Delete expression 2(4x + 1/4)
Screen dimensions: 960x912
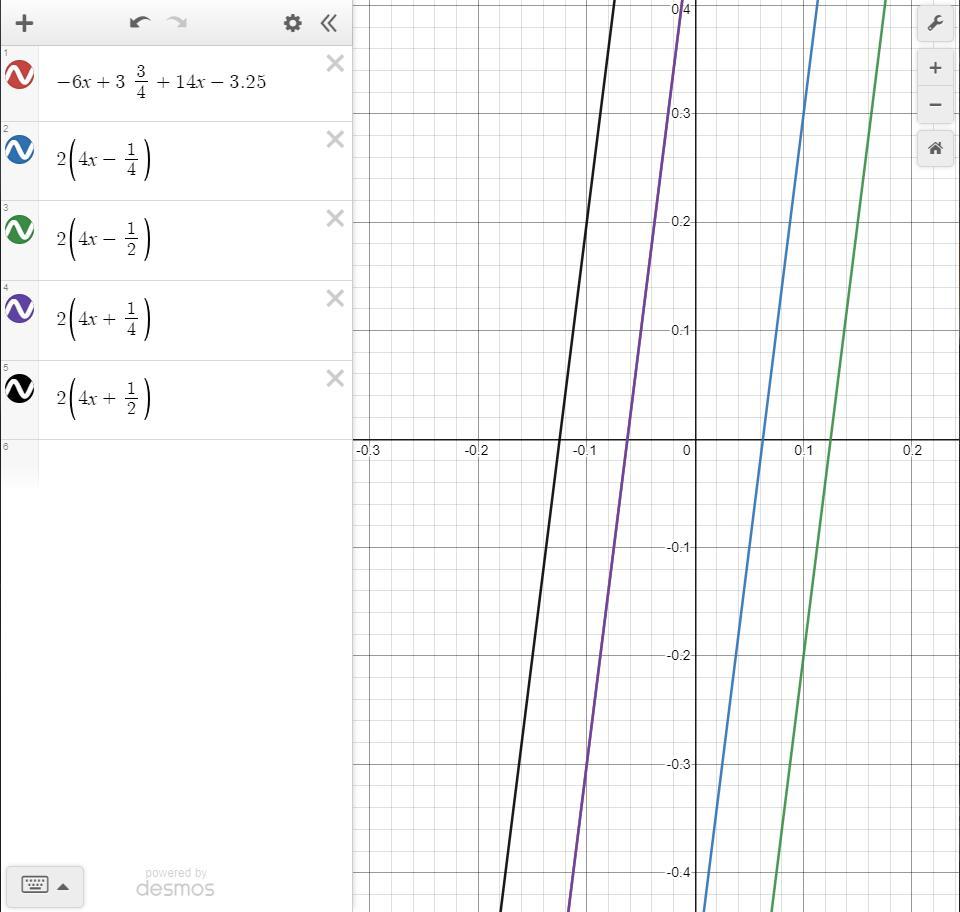(x=335, y=298)
